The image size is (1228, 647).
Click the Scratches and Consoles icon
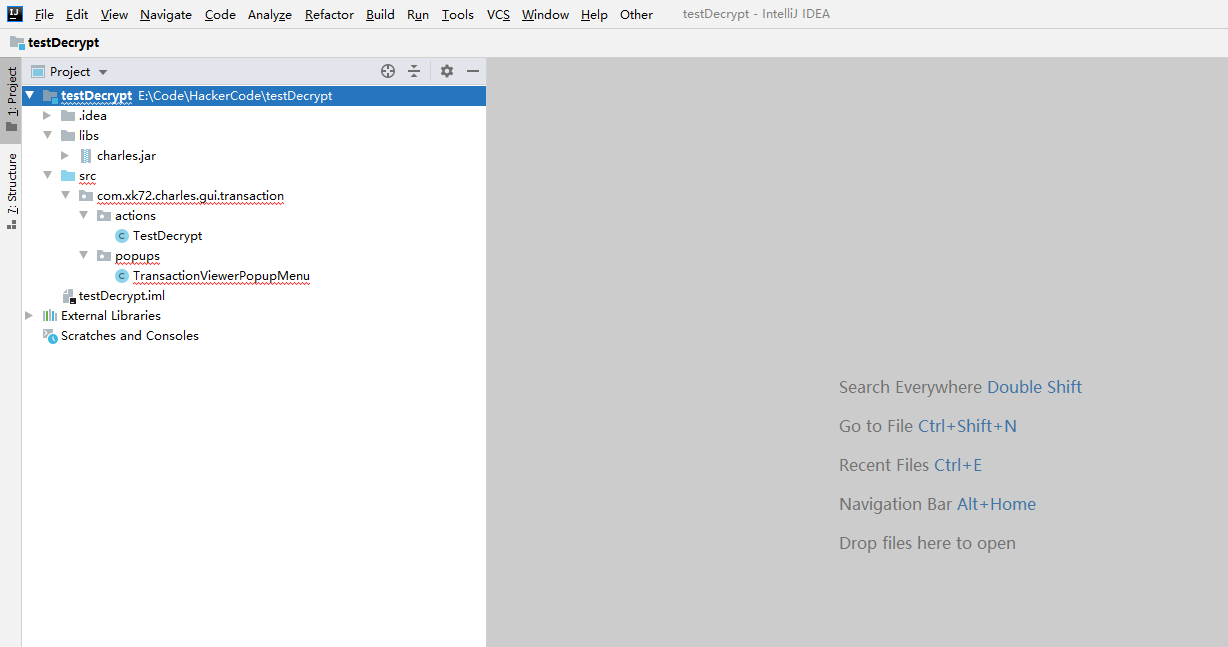tap(50, 336)
